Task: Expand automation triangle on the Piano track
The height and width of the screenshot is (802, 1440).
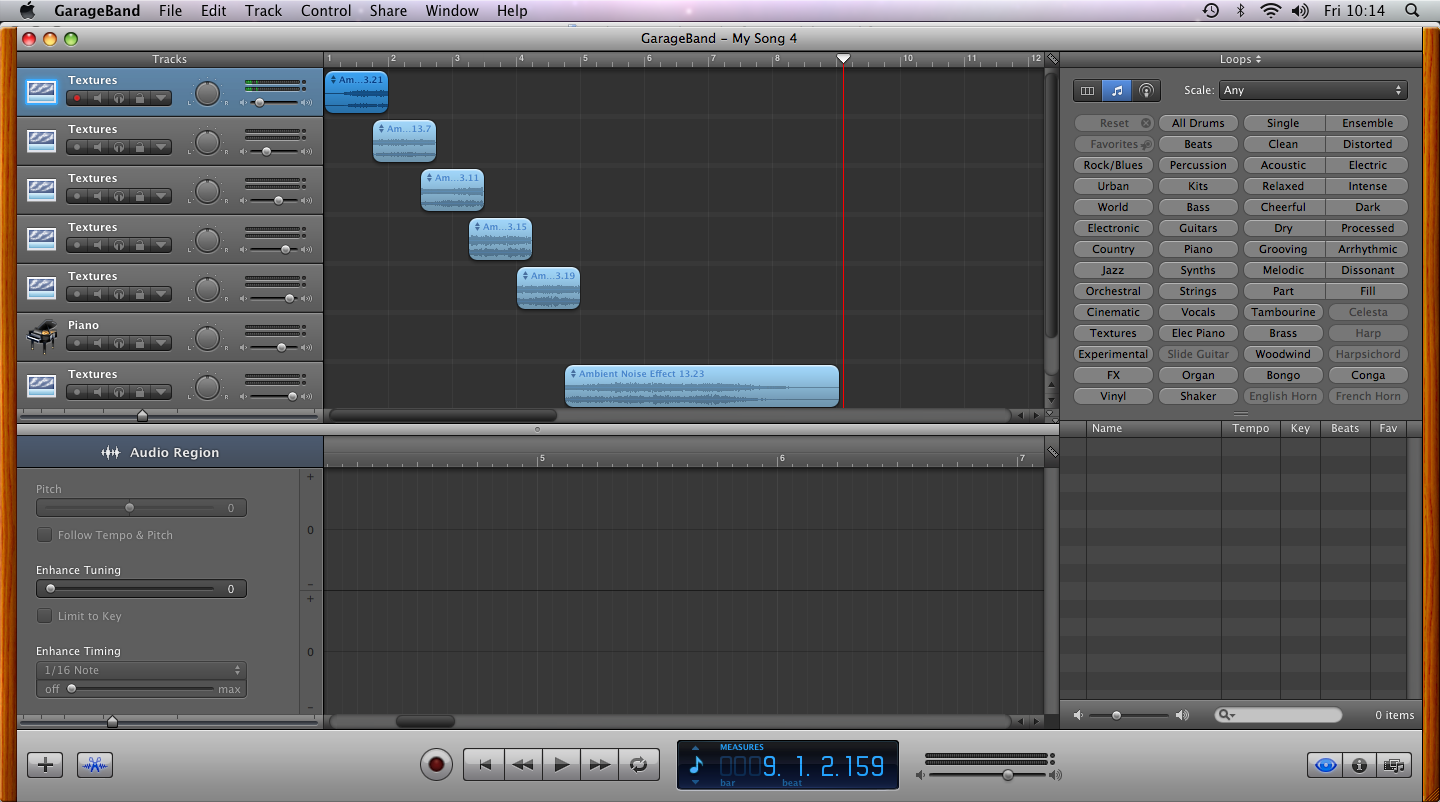Action: [160, 343]
